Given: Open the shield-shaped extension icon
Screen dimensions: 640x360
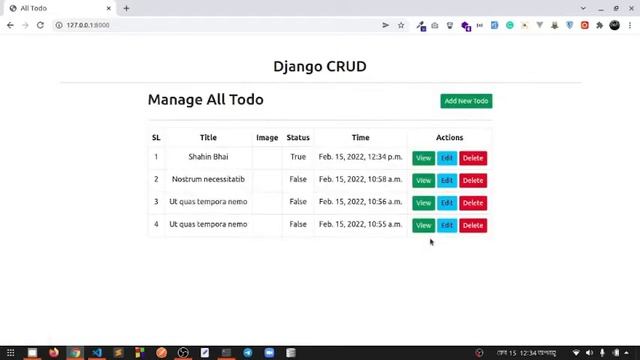Looking at the screenshot, I should point(450,25).
